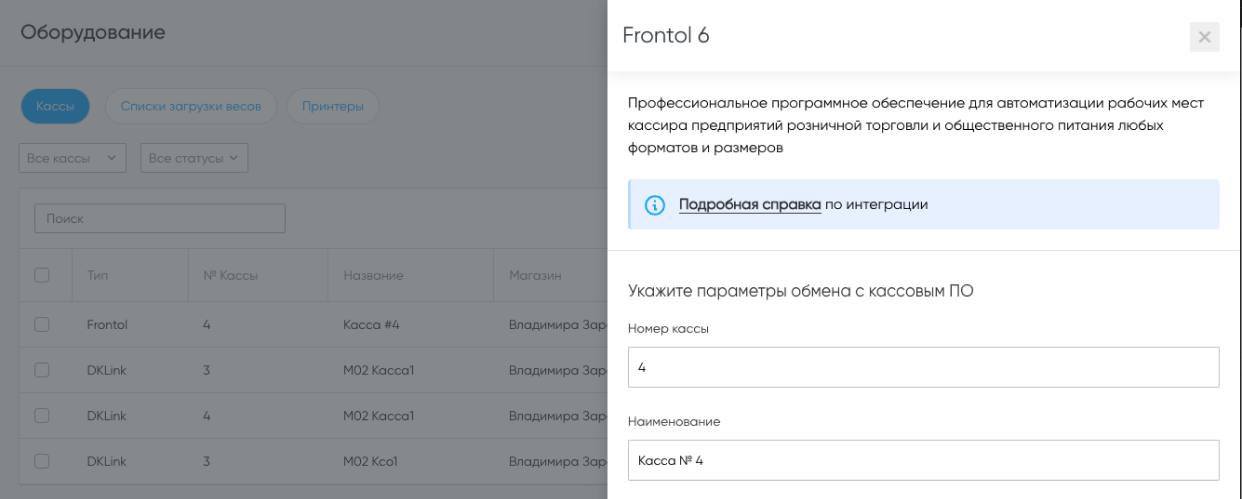Check the DKLink number 4 M02 Касса1 checkbox
The height and width of the screenshot is (499, 1242).
[x=42, y=416]
